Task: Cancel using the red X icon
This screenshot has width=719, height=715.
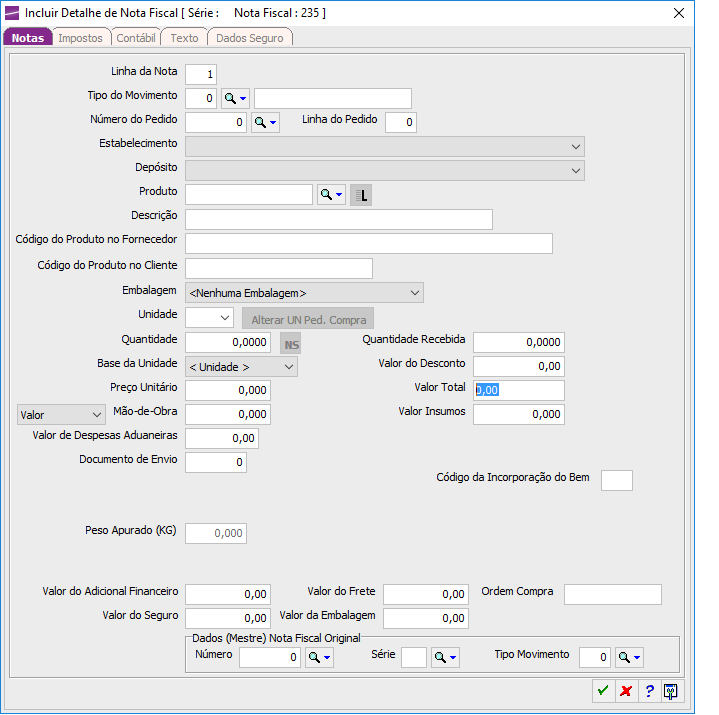Action: (626, 691)
